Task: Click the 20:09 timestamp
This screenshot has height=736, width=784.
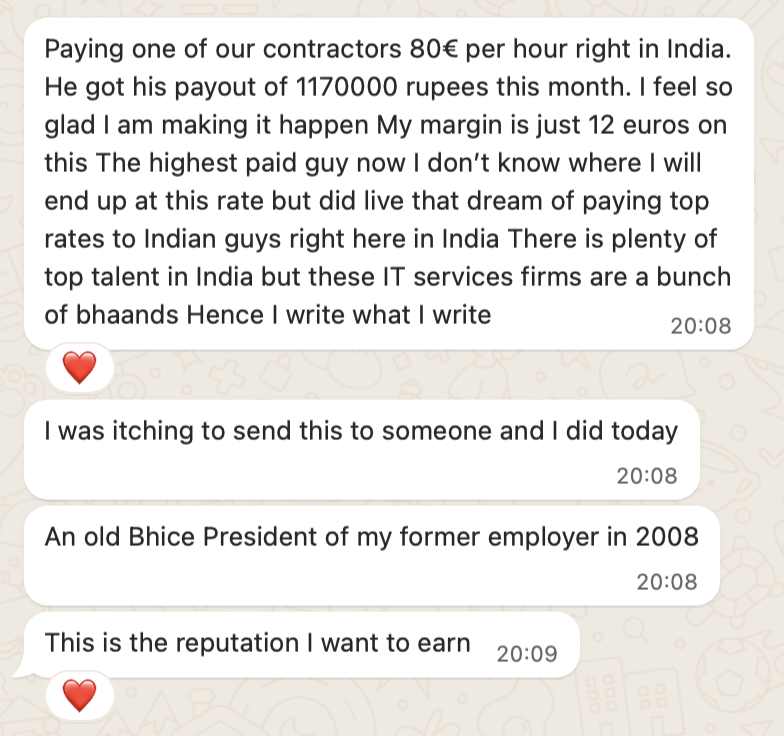Action: (x=526, y=654)
